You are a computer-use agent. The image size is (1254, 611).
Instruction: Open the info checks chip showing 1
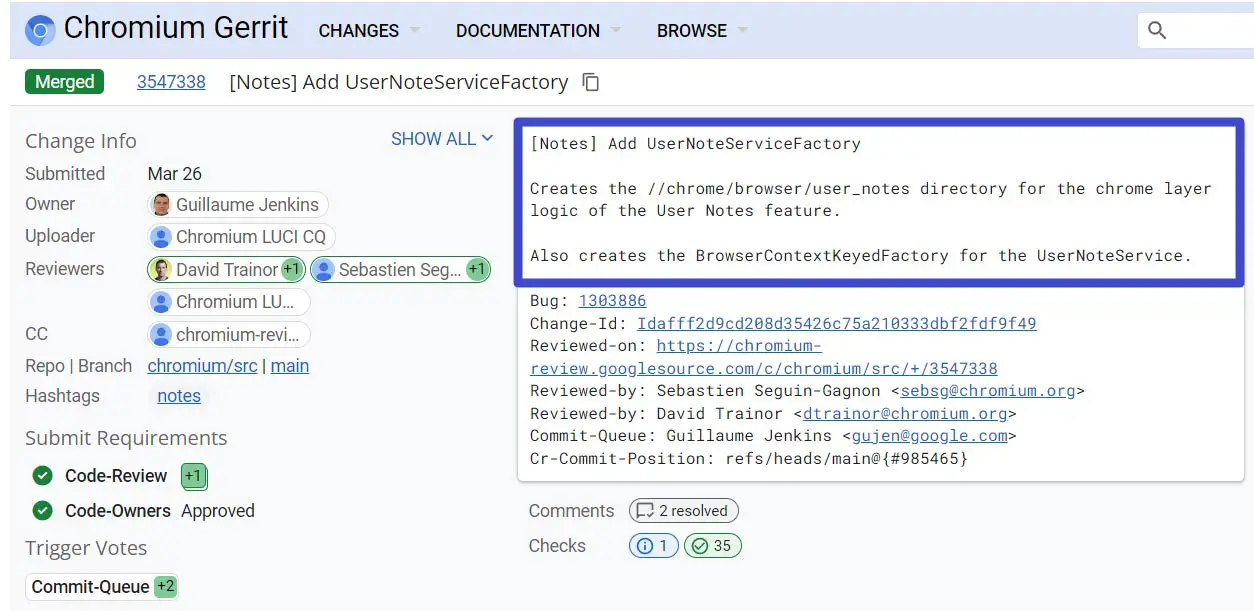tap(654, 546)
